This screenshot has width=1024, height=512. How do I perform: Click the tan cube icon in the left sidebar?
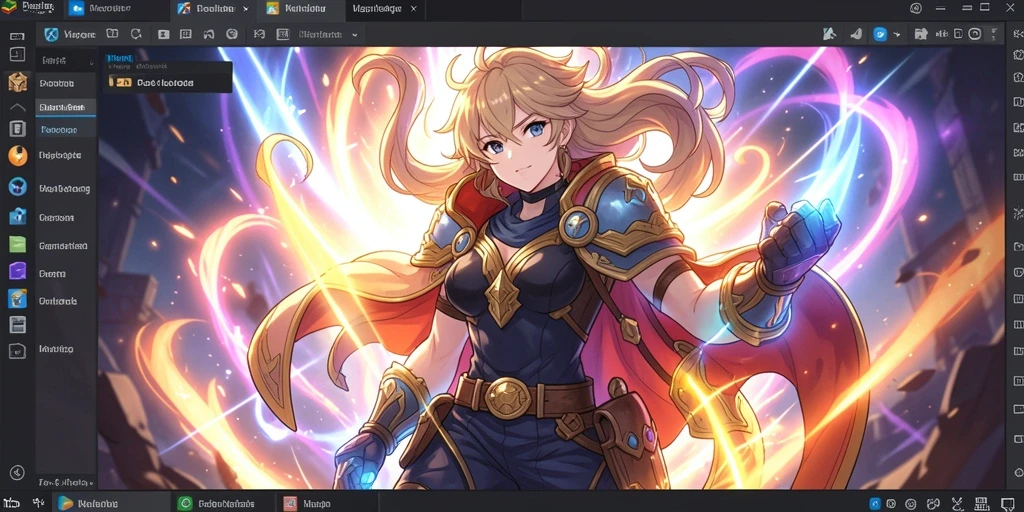18,82
